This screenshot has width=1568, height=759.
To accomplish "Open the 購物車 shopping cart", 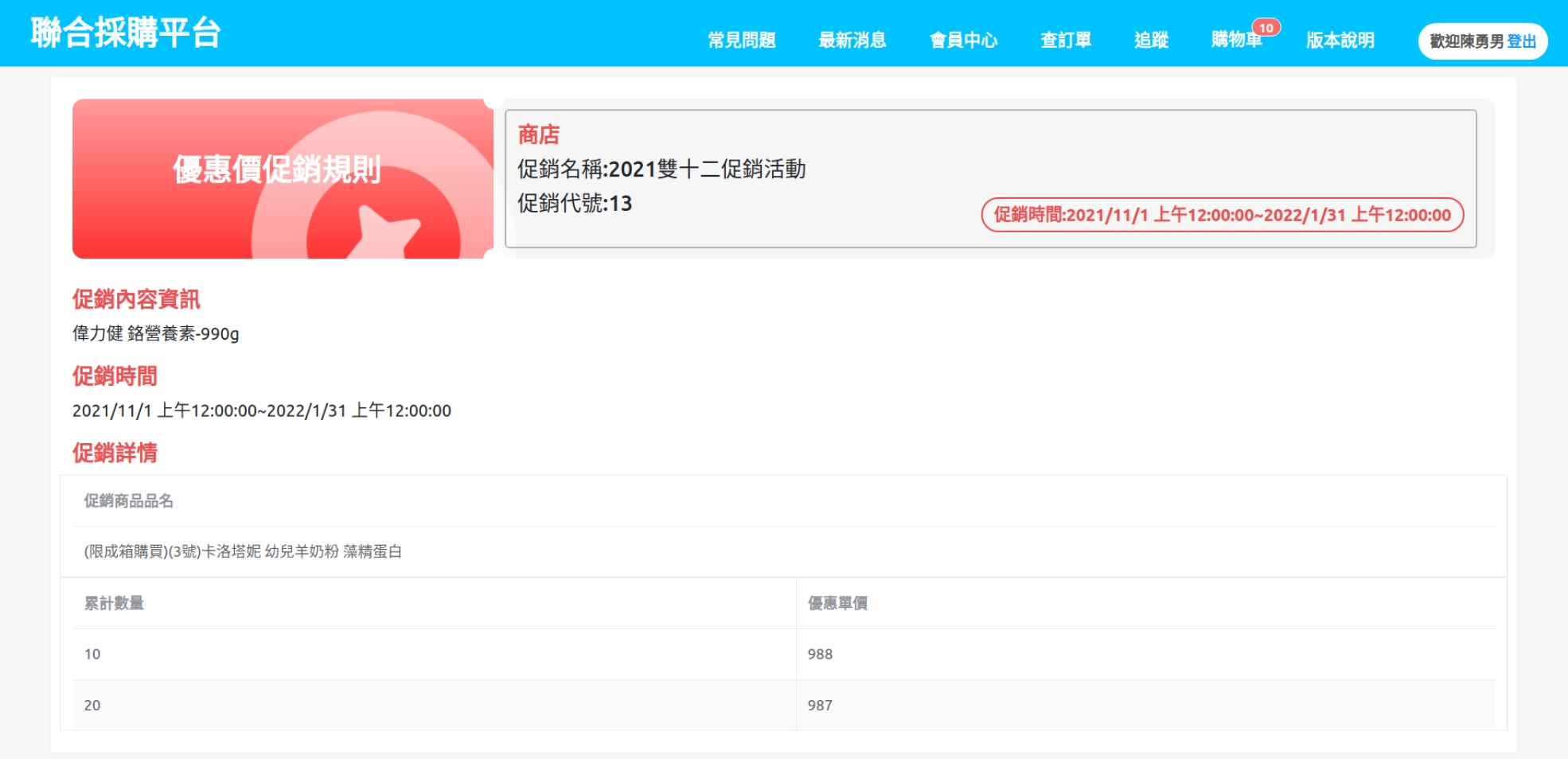I will pos(1237,41).
